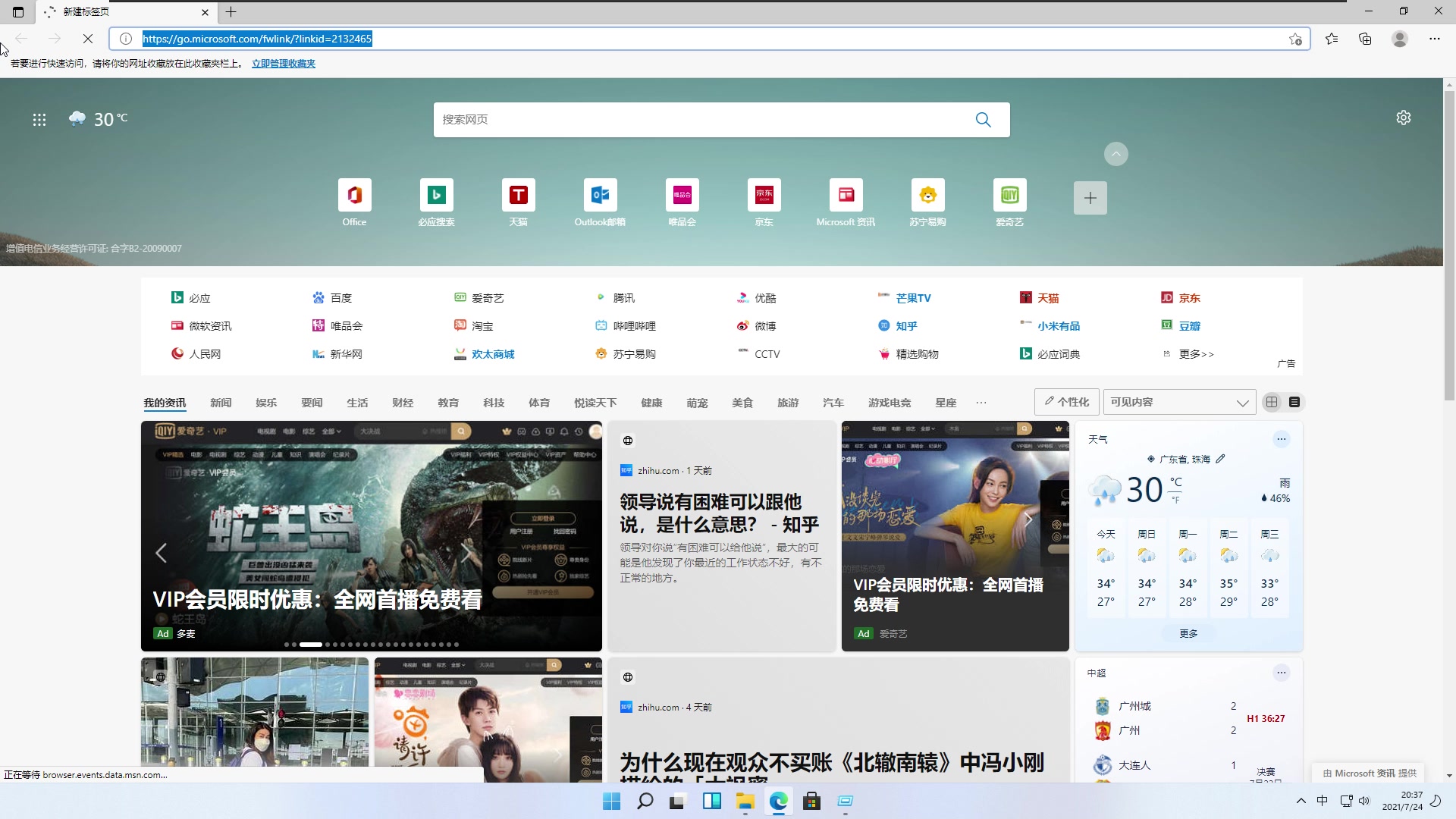Select the 我的资讯 tab
This screenshot has height=819, width=1456.
click(x=165, y=403)
